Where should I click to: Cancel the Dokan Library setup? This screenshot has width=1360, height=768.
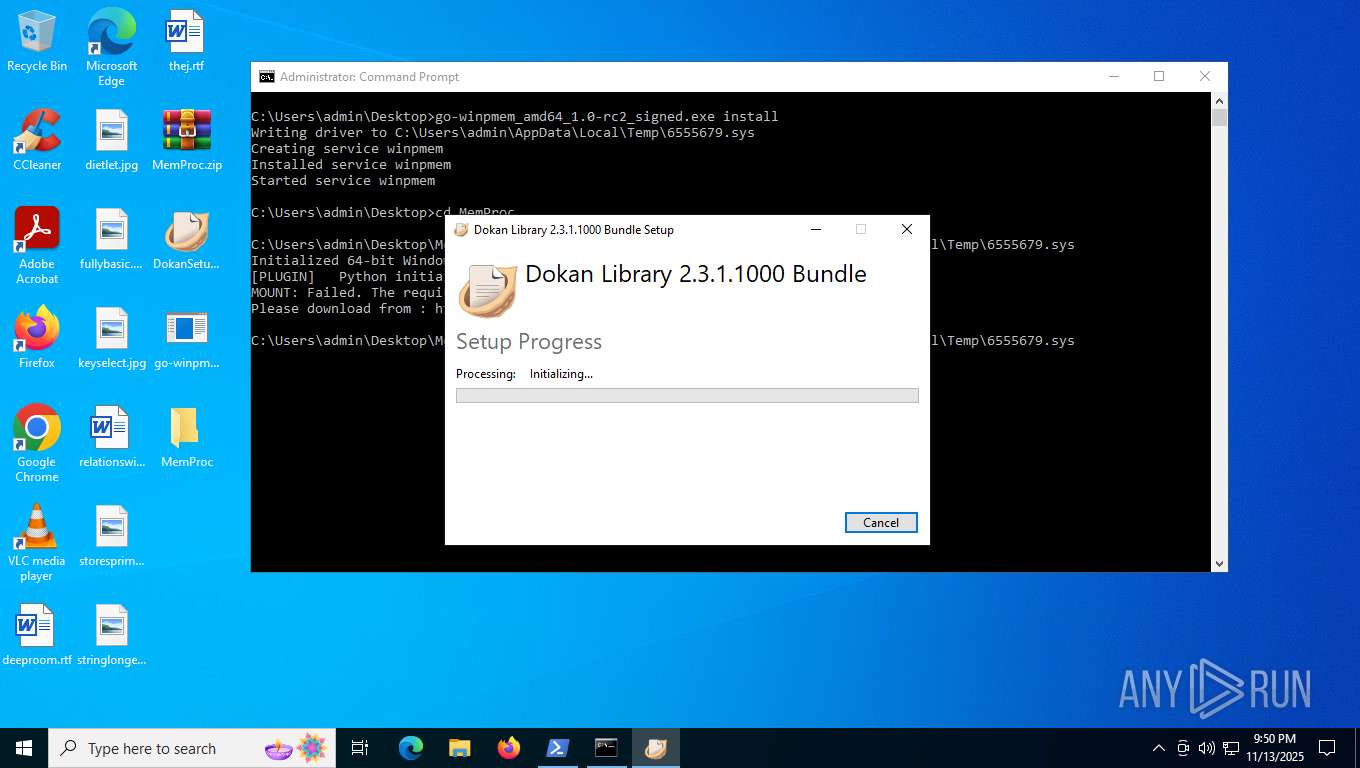click(x=881, y=522)
